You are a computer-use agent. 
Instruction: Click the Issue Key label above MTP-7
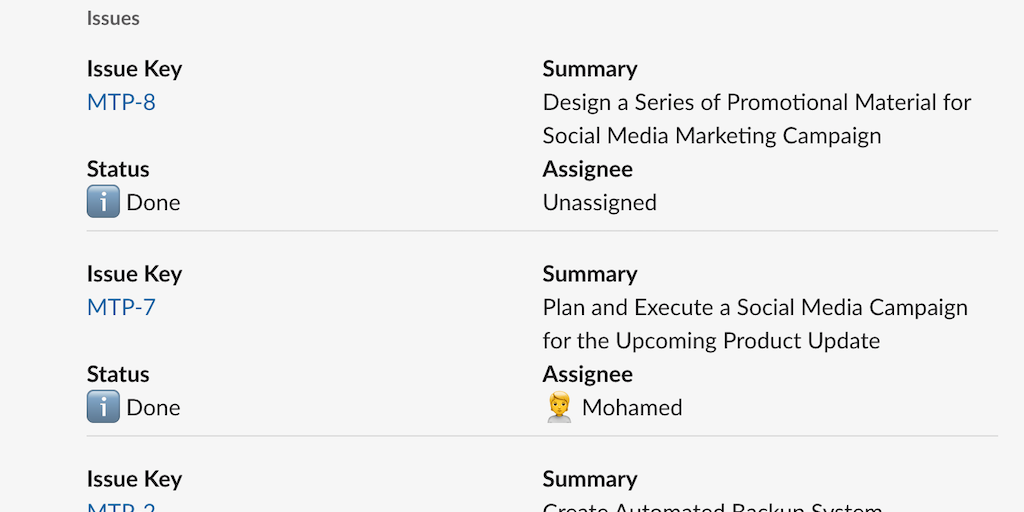click(134, 274)
